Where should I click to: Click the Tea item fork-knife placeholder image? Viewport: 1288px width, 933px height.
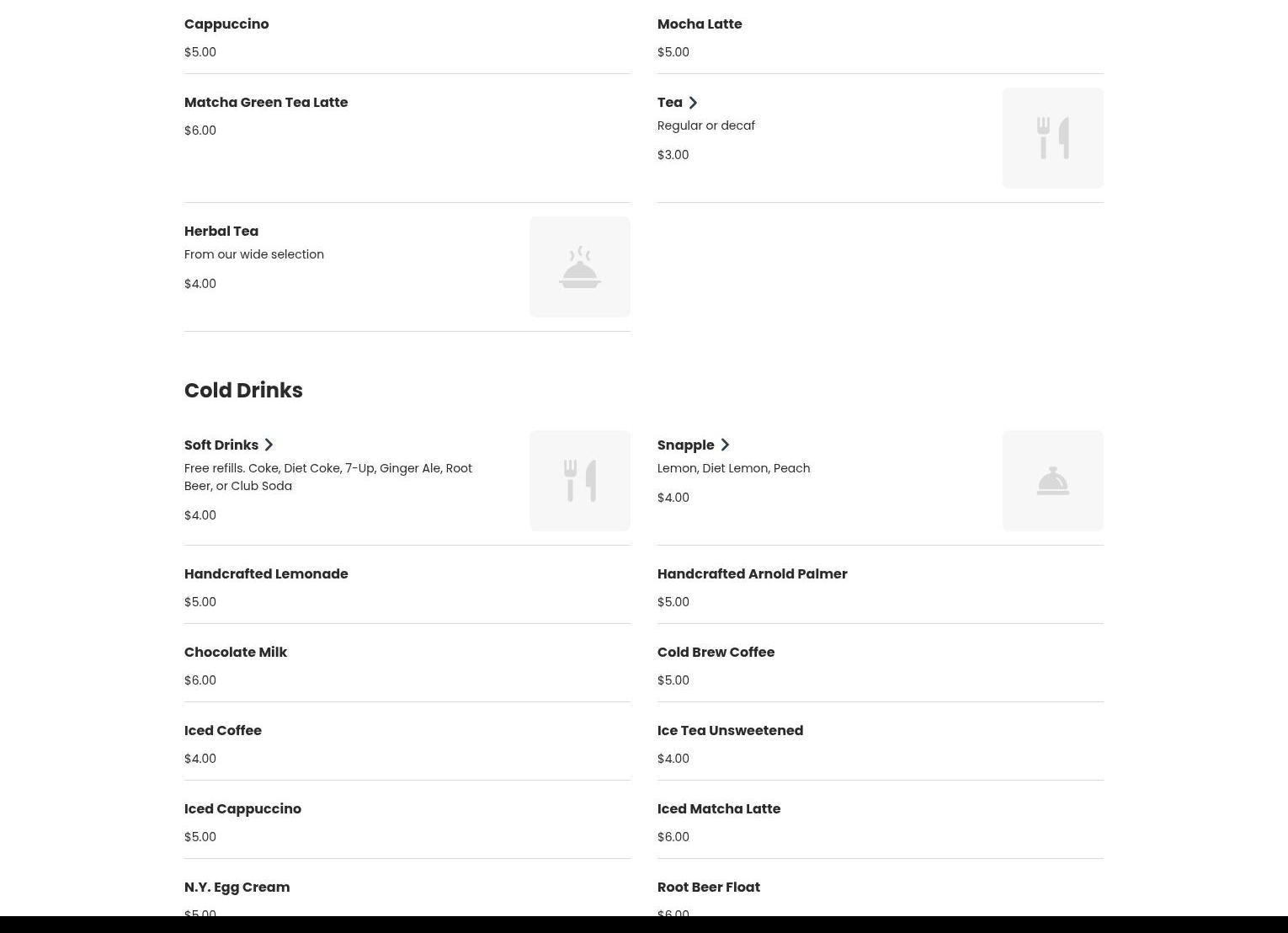(x=1052, y=138)
